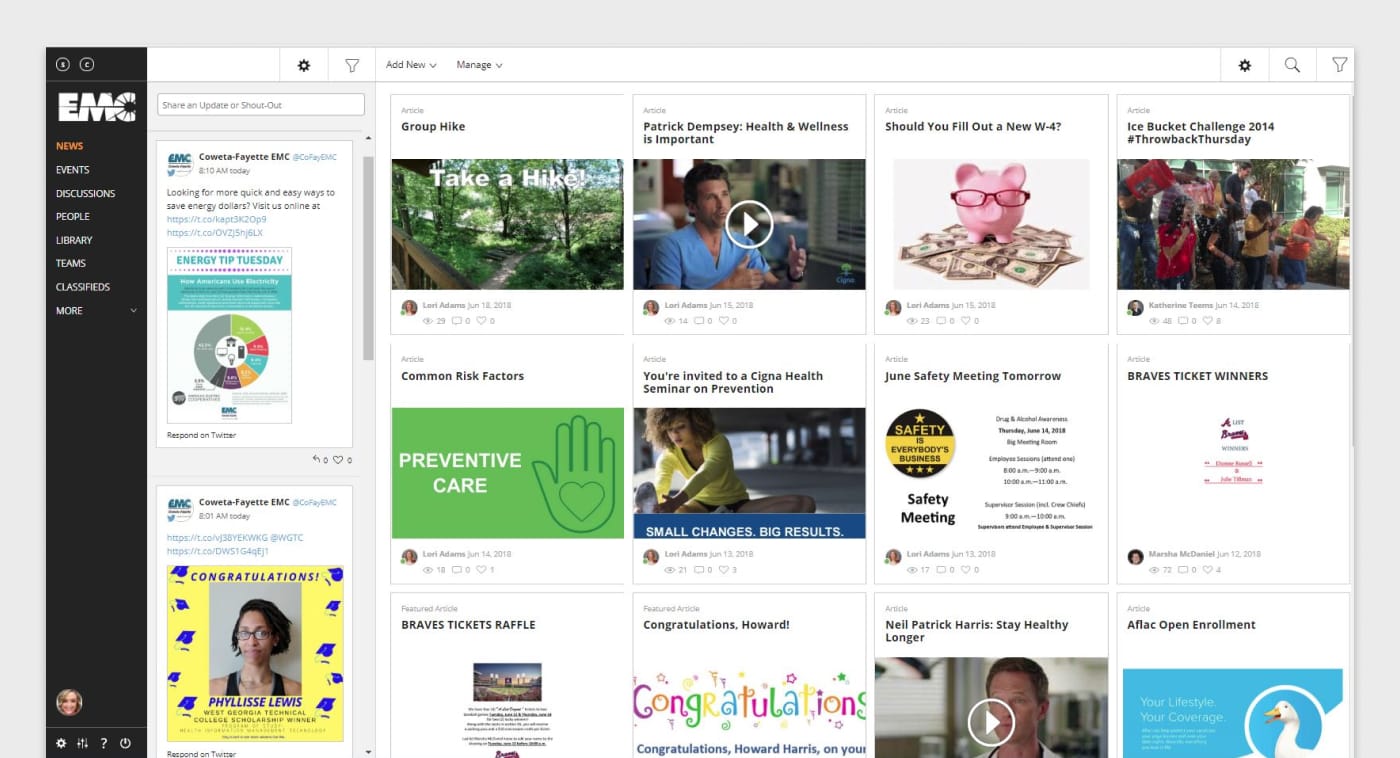
Task: Click the feed scrollbar down arrow
Action: coord(368,751)
